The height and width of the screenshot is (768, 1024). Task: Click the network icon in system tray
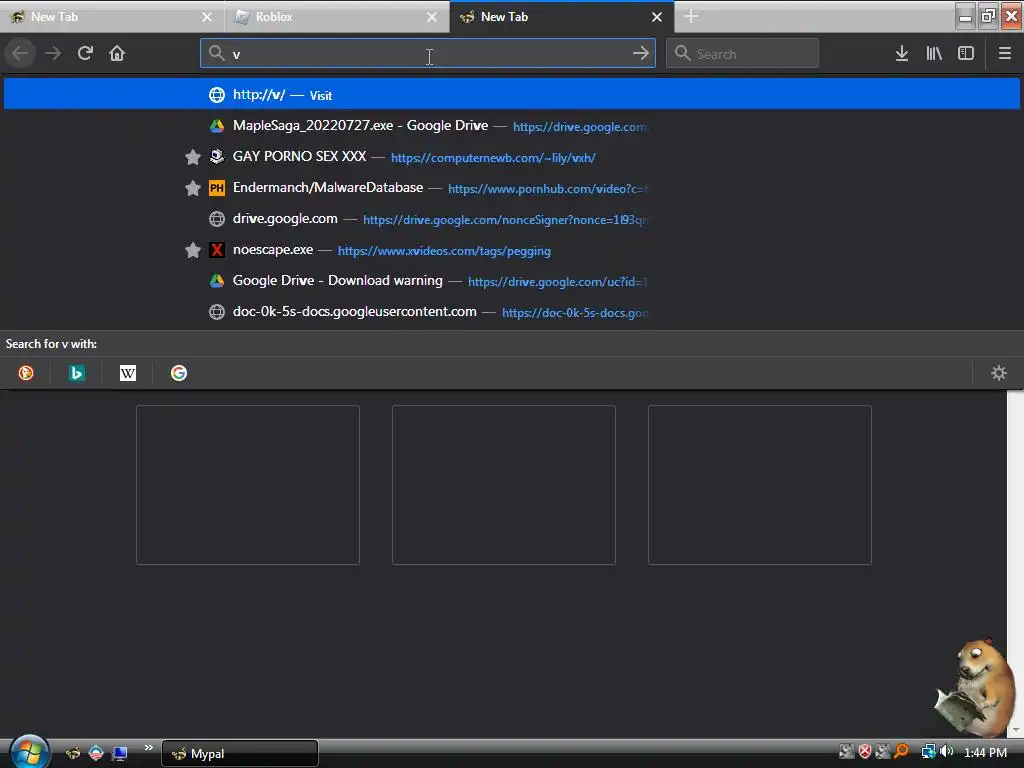click(x=928, y=752)
